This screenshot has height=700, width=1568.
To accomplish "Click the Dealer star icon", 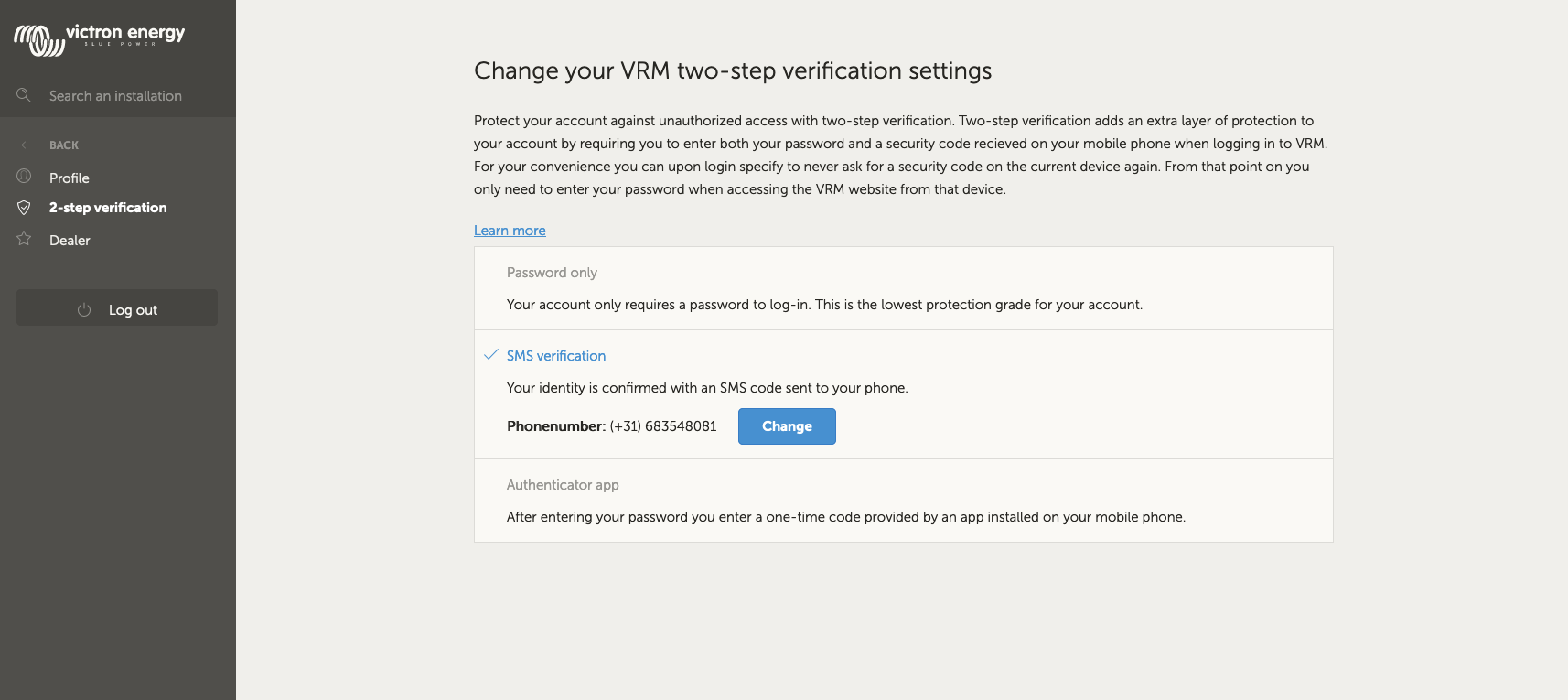I will click(x=24, y=239).
